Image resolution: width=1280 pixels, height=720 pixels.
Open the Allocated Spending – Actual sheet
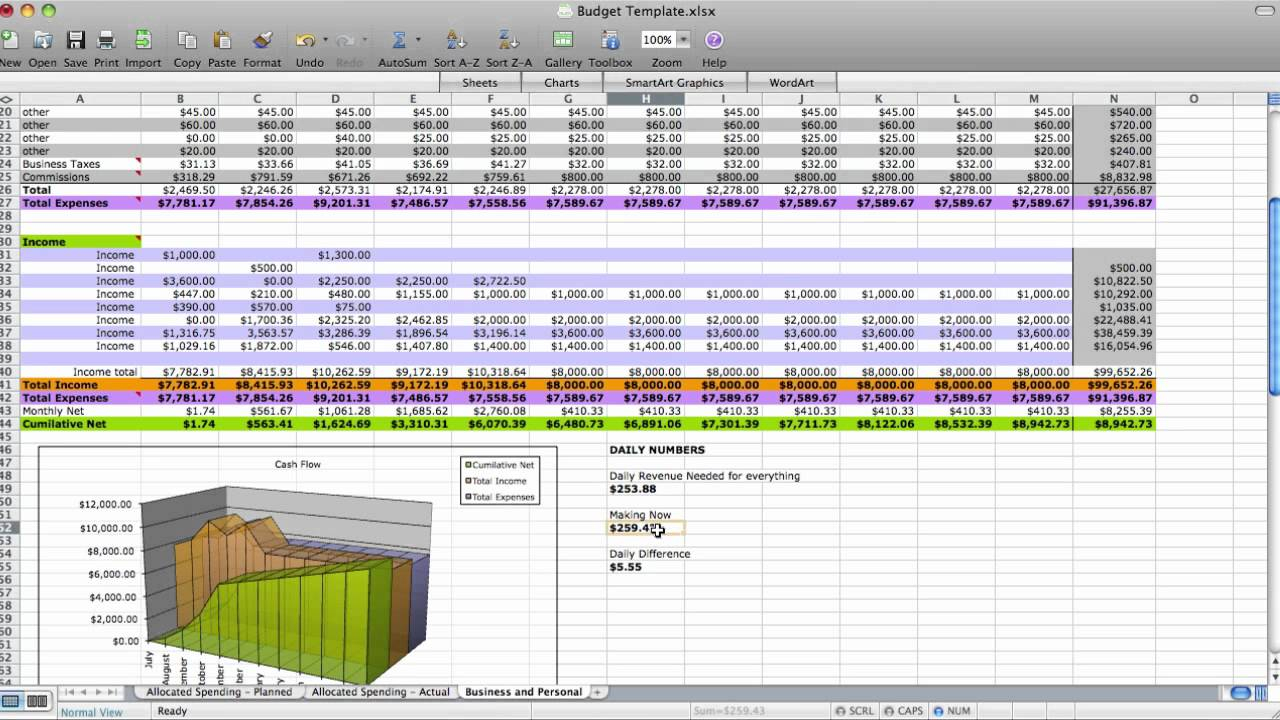tap(380, 691)
